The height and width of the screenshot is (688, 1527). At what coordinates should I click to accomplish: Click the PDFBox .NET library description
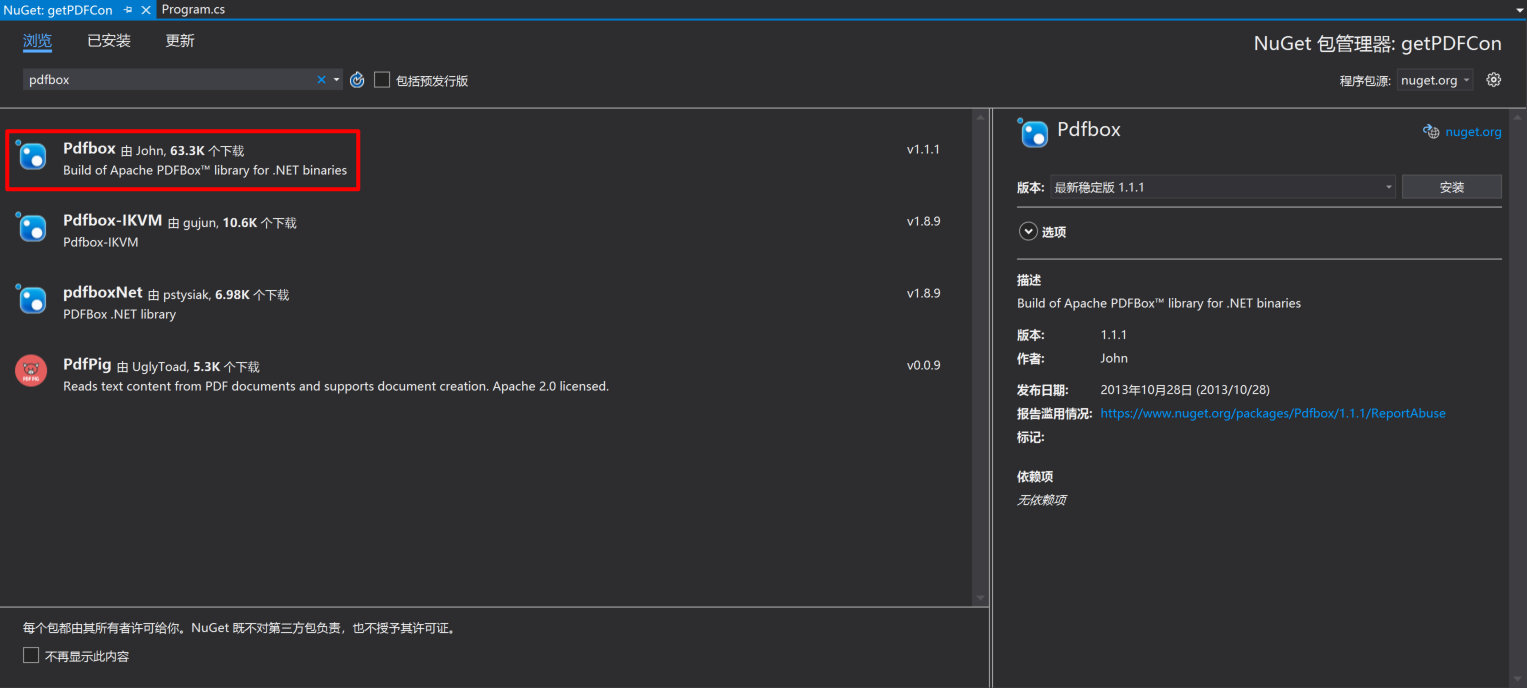click(x=119, y=314)
